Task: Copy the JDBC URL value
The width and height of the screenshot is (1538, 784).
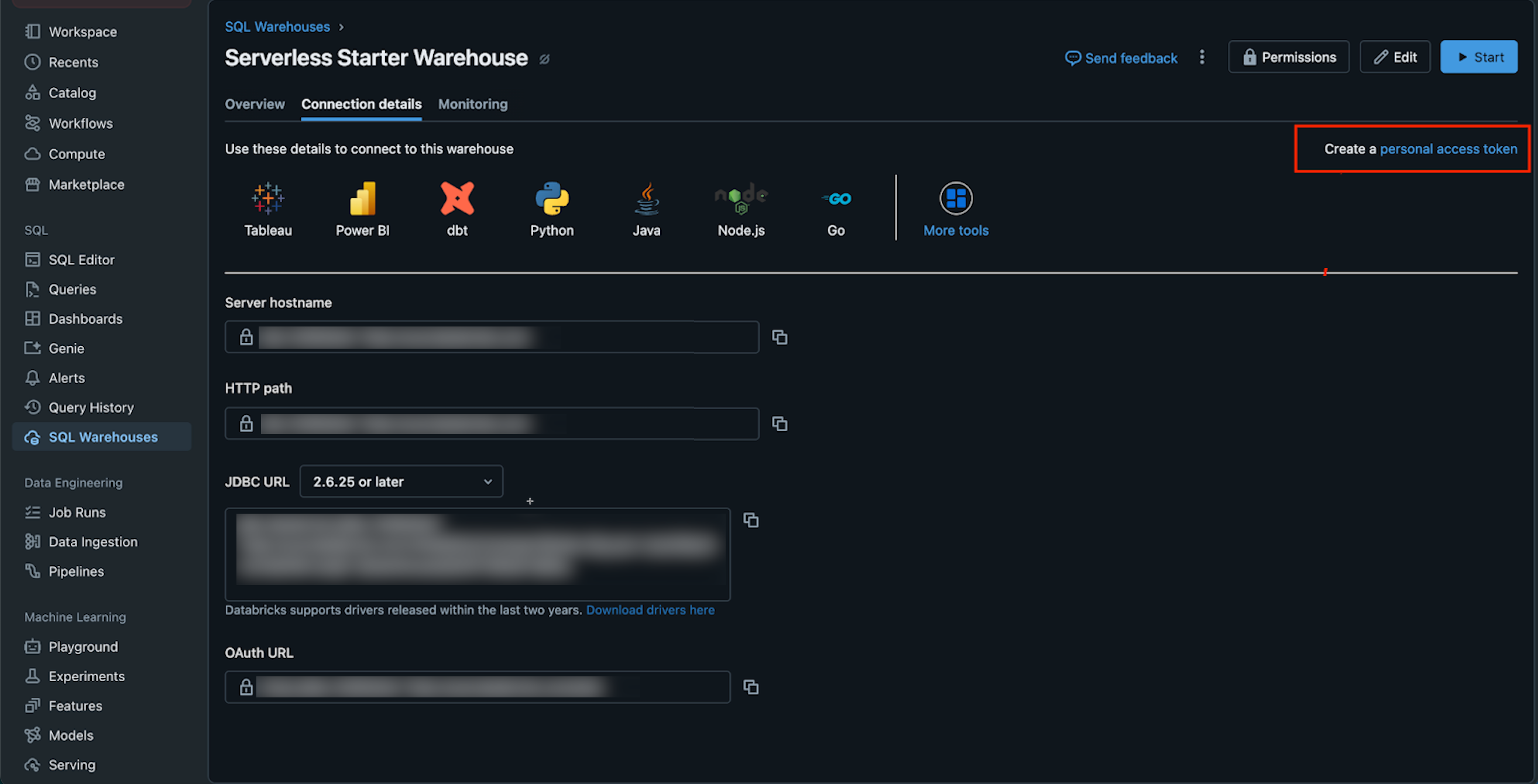Action: coord(750,520)
